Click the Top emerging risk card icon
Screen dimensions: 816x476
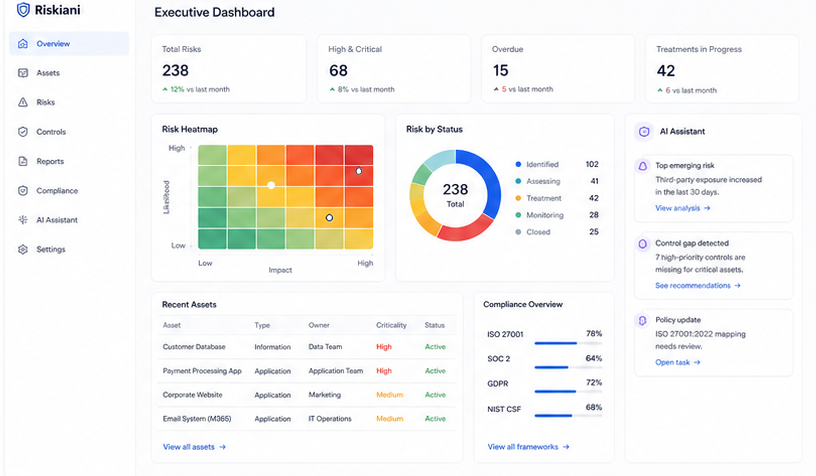[x=643, y=166]
